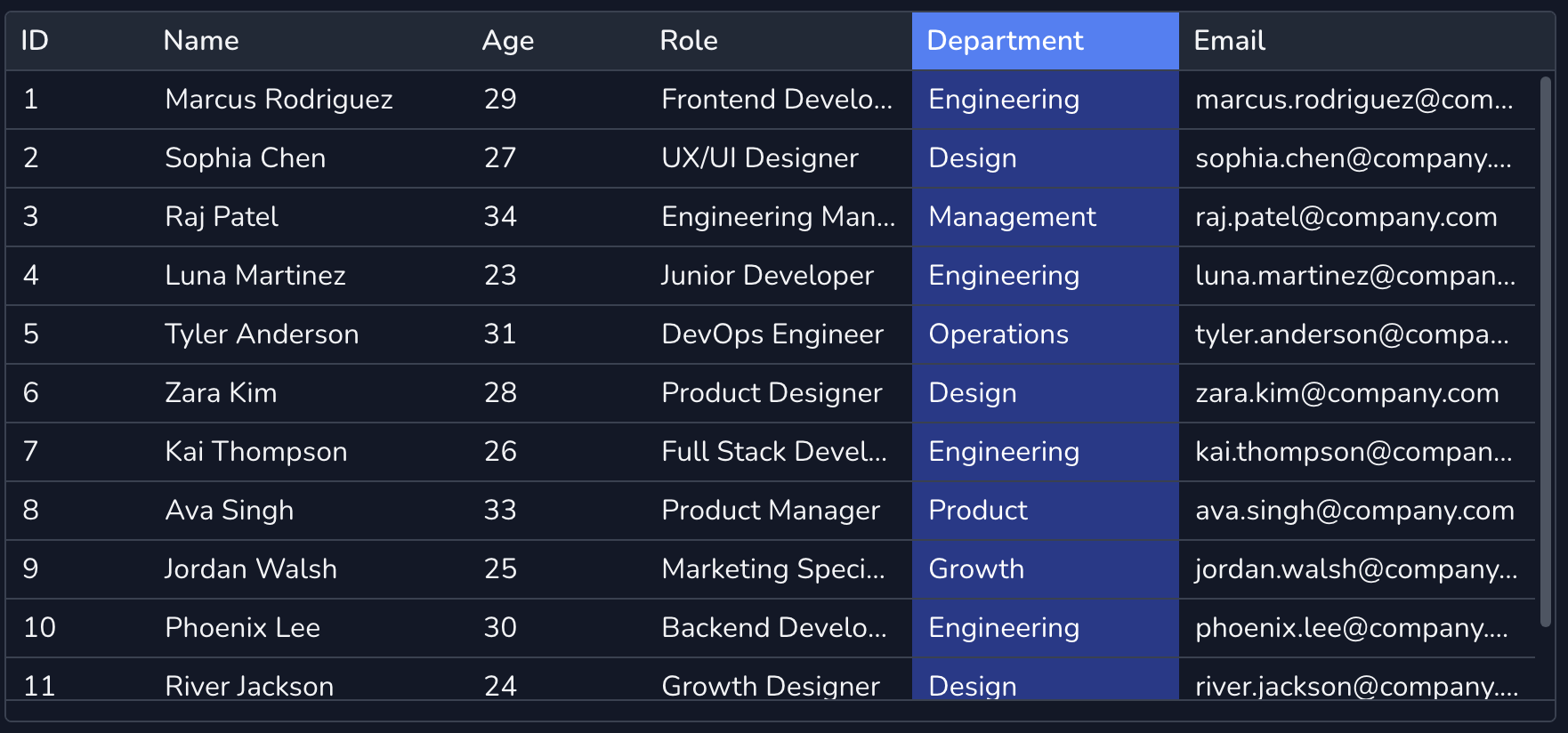Screen dimensions: 1568x733
Task: Click Sophia Chen's email cell
Action: (x=1353, y=158)
